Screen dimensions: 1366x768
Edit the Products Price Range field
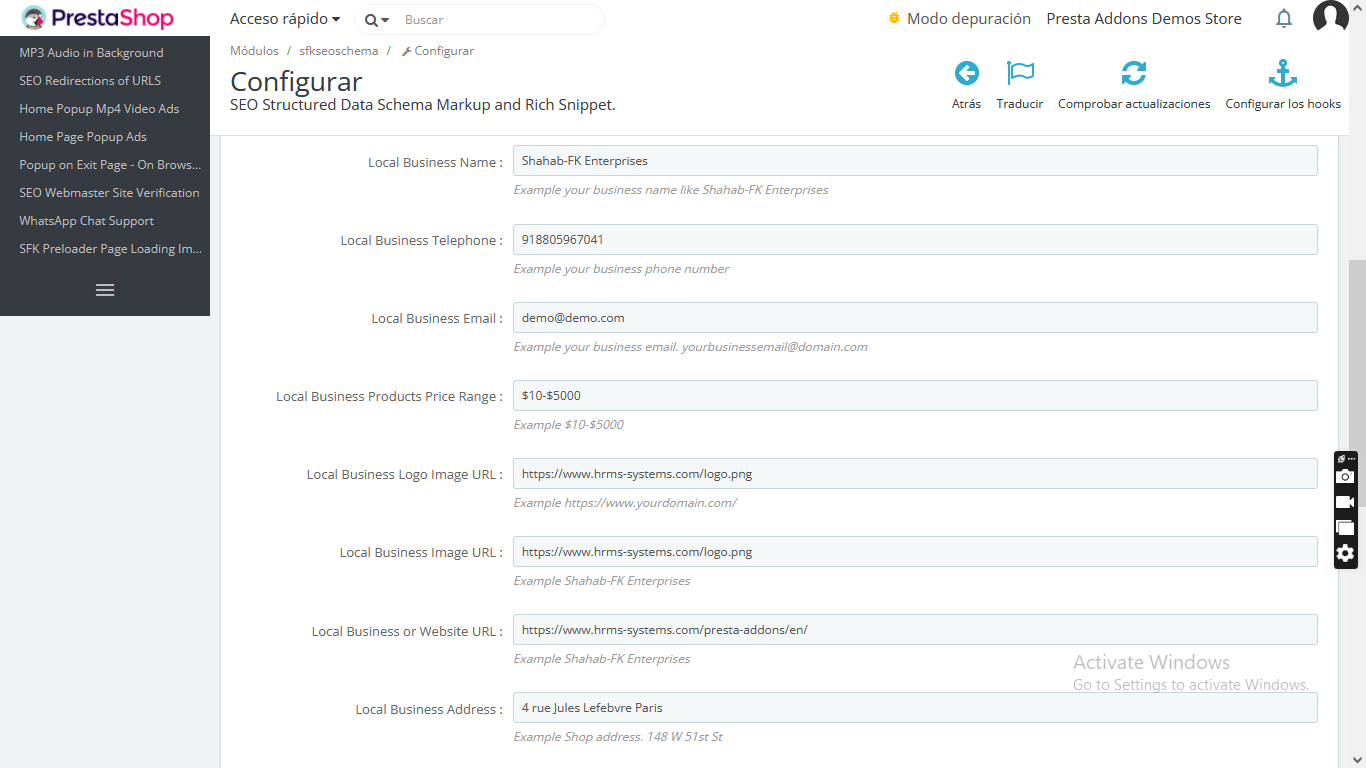915,395
